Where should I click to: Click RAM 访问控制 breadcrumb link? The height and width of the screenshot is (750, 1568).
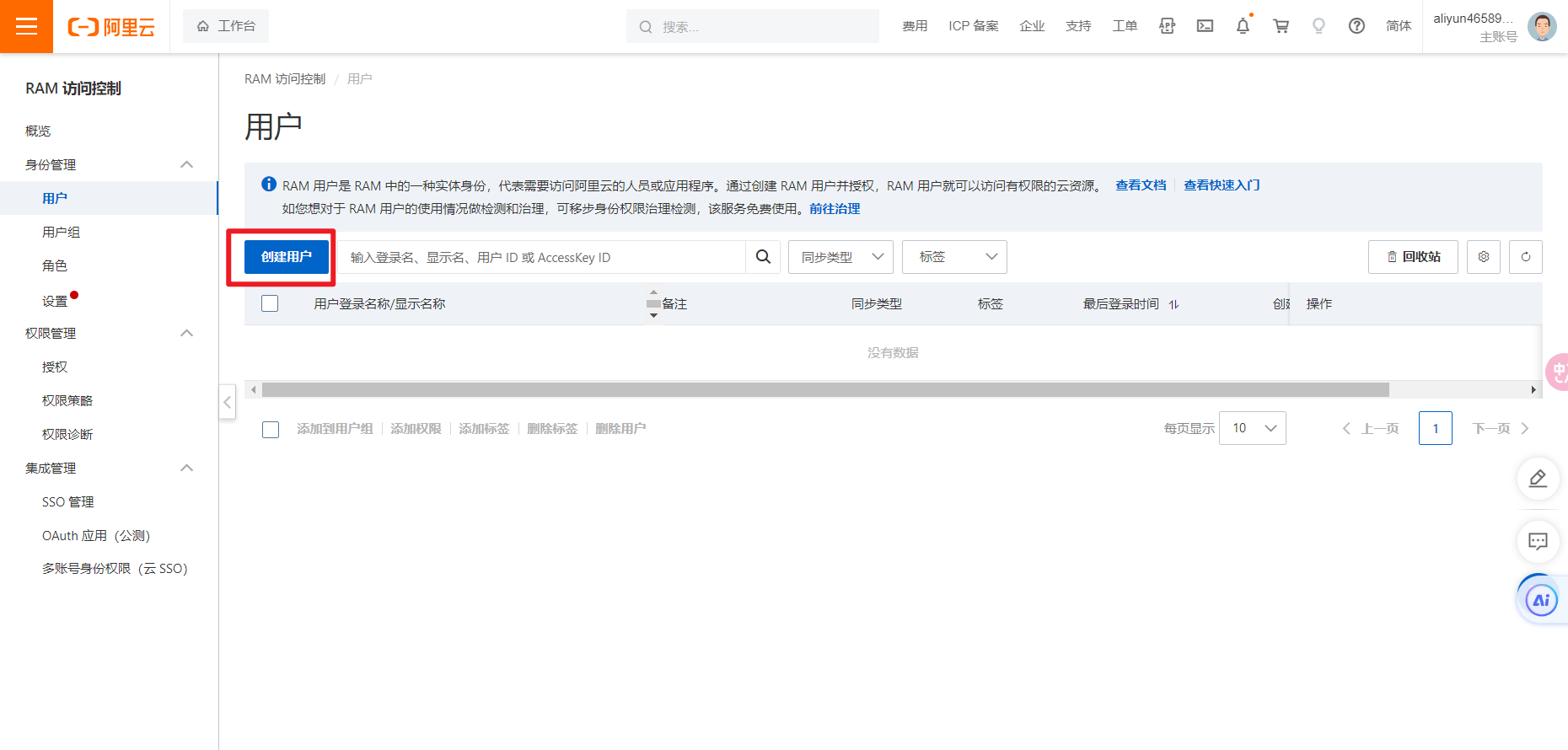[x=285, y=78]
